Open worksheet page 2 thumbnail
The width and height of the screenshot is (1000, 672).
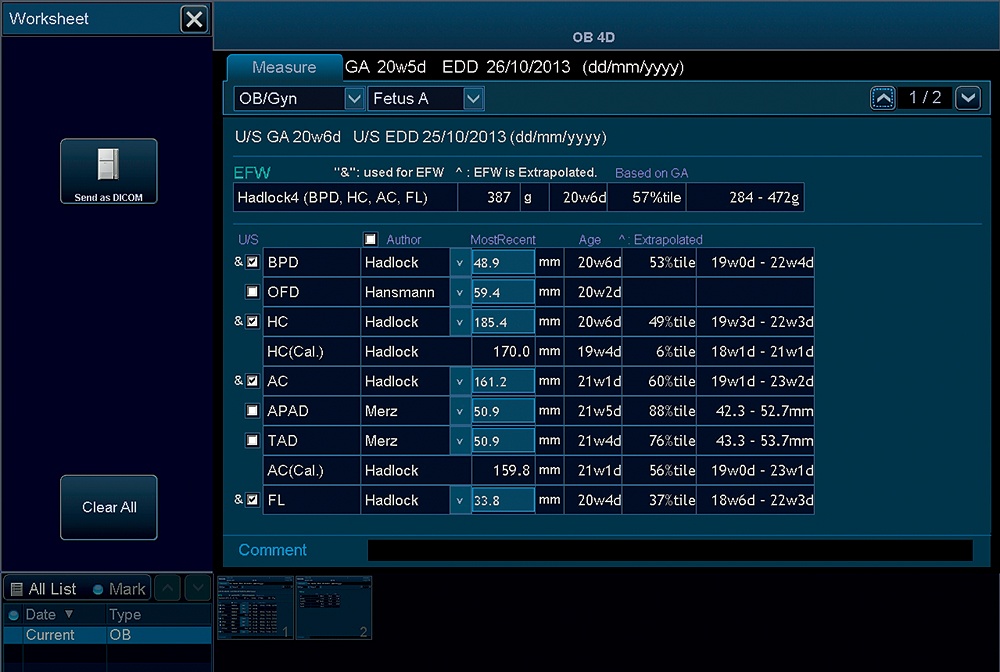(333, 607)
